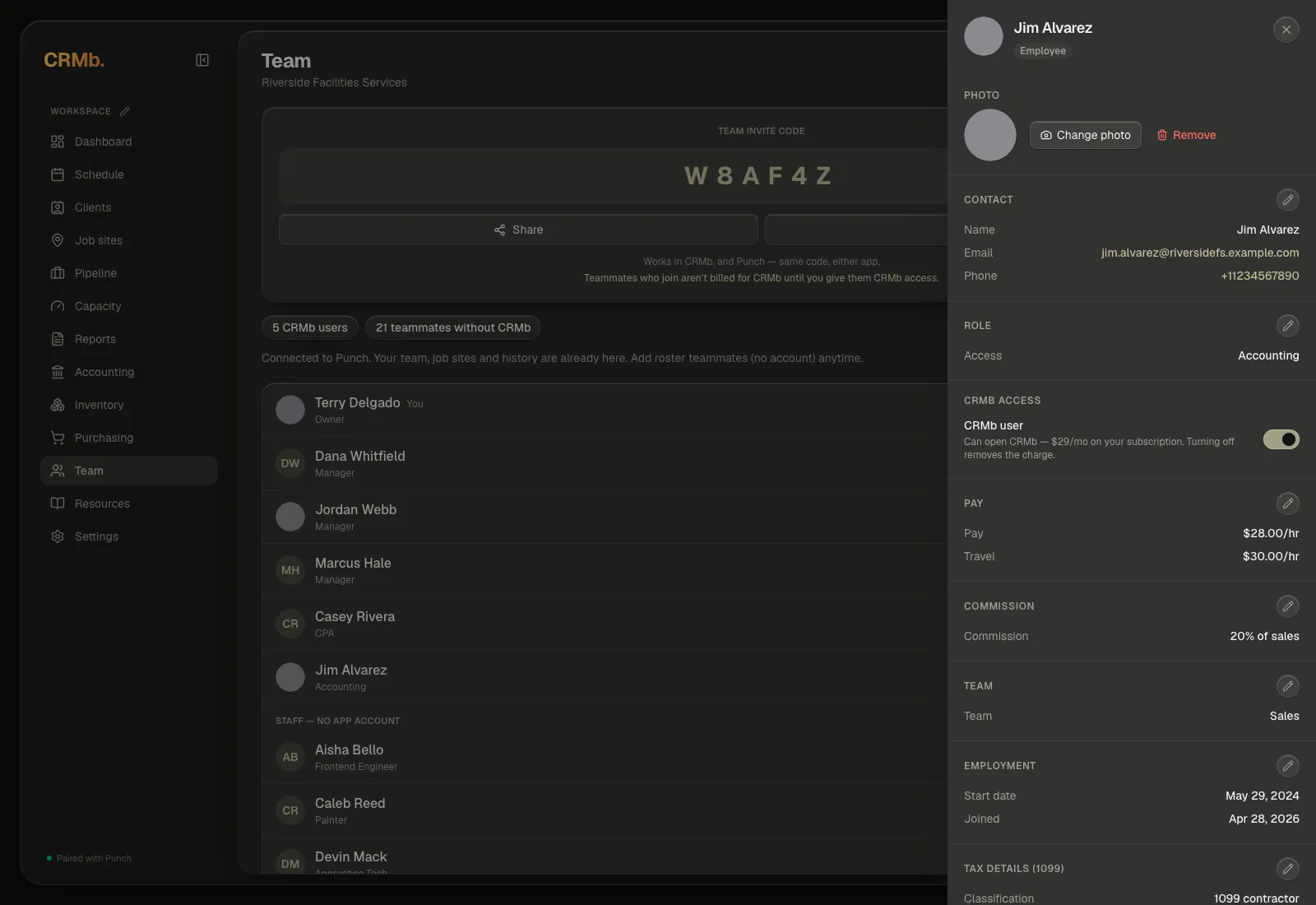Edit the Team section

[x=1288, y=685]
